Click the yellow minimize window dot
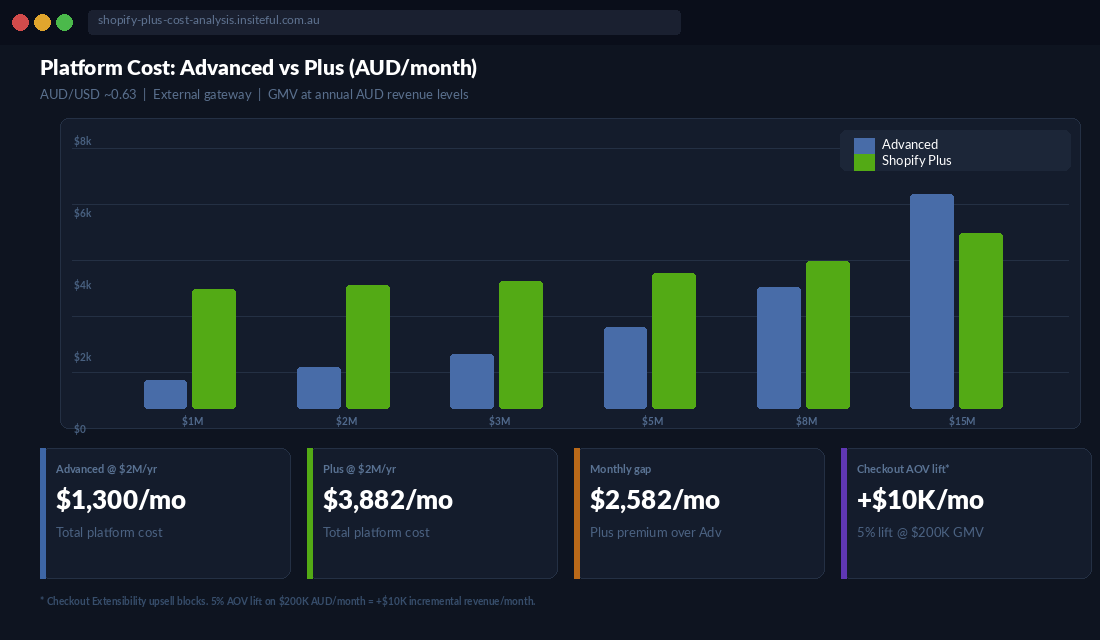 [42, 22]
